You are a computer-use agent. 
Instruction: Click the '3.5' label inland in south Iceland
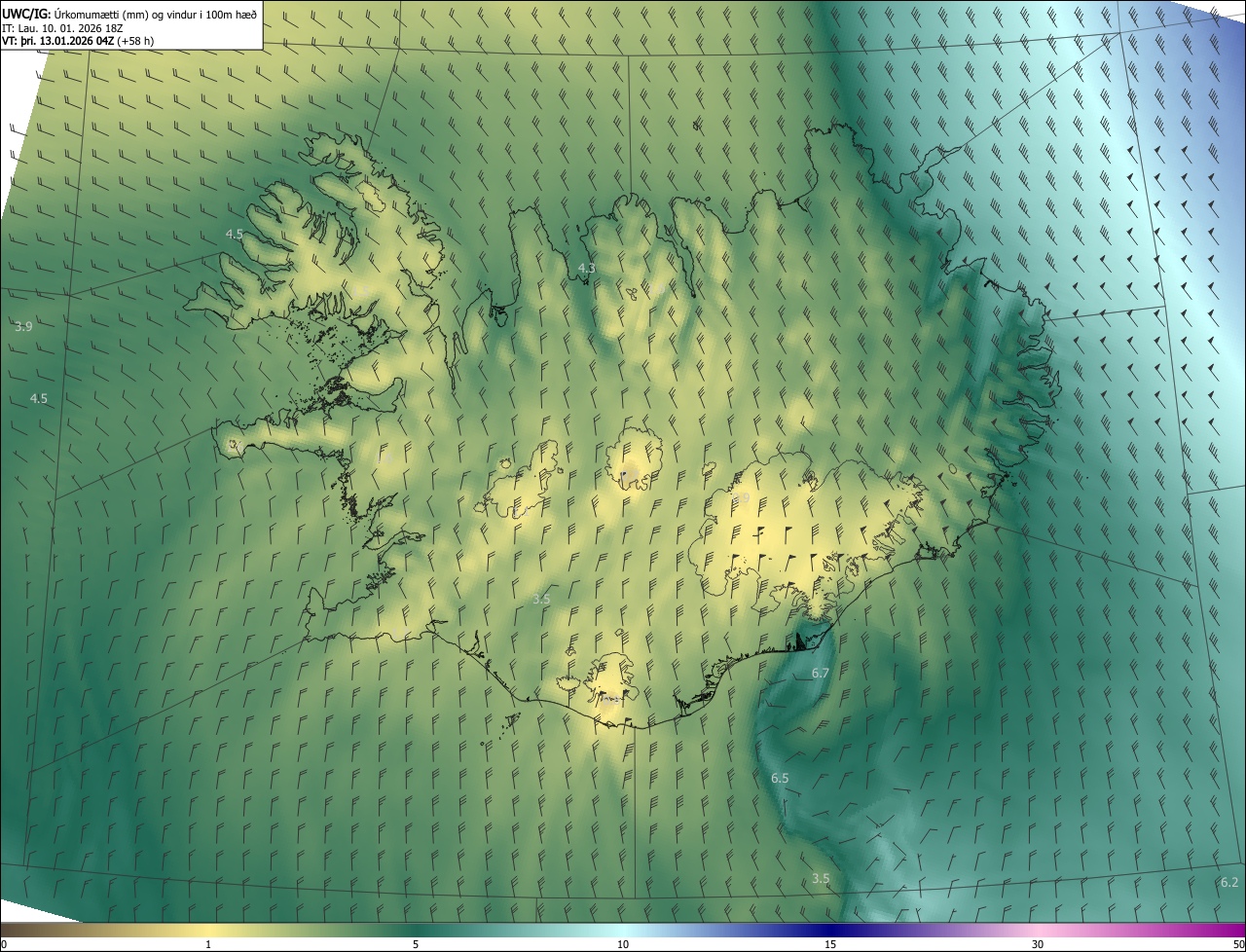542,600
